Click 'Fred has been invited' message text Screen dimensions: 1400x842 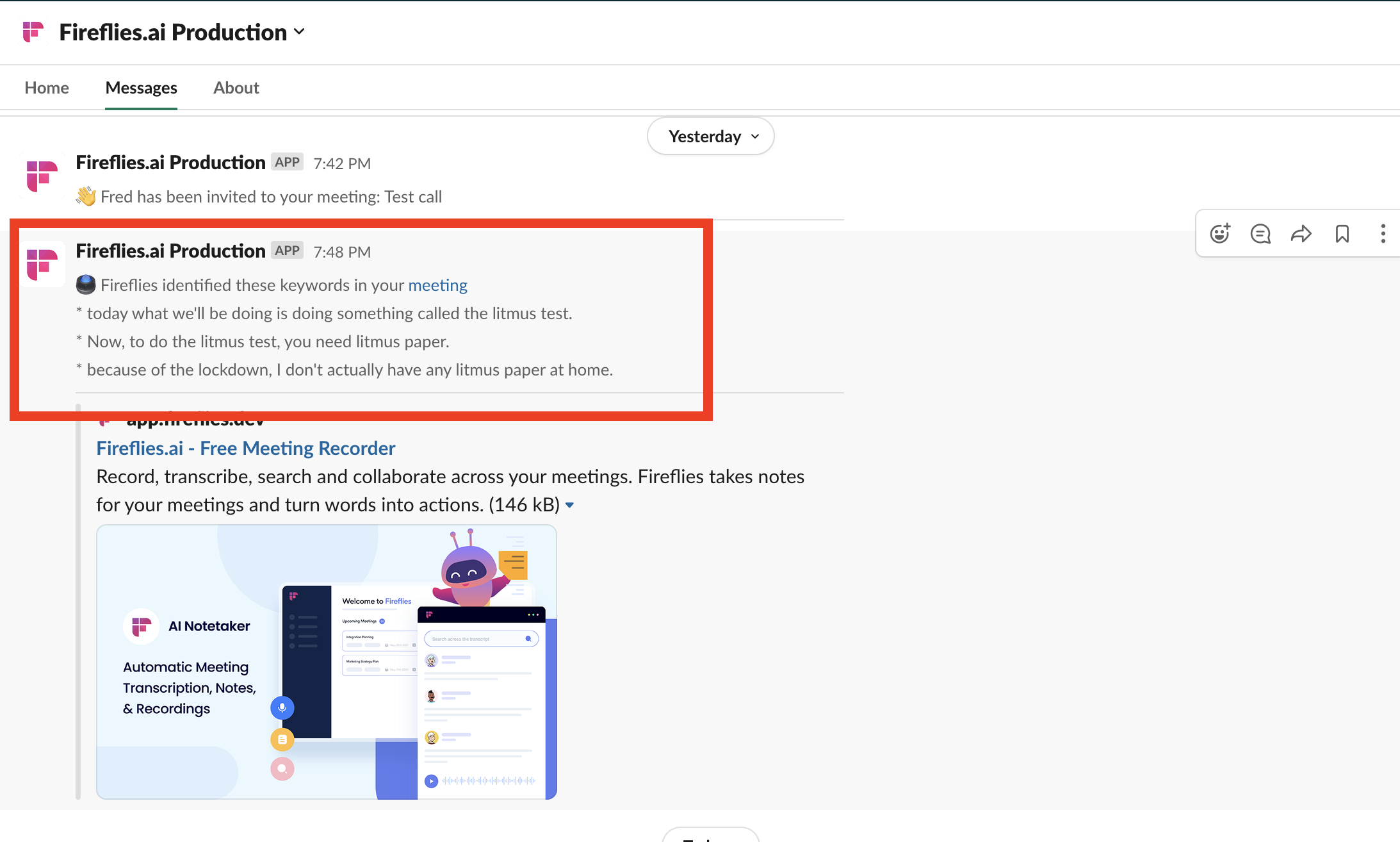tap(271, 197)
